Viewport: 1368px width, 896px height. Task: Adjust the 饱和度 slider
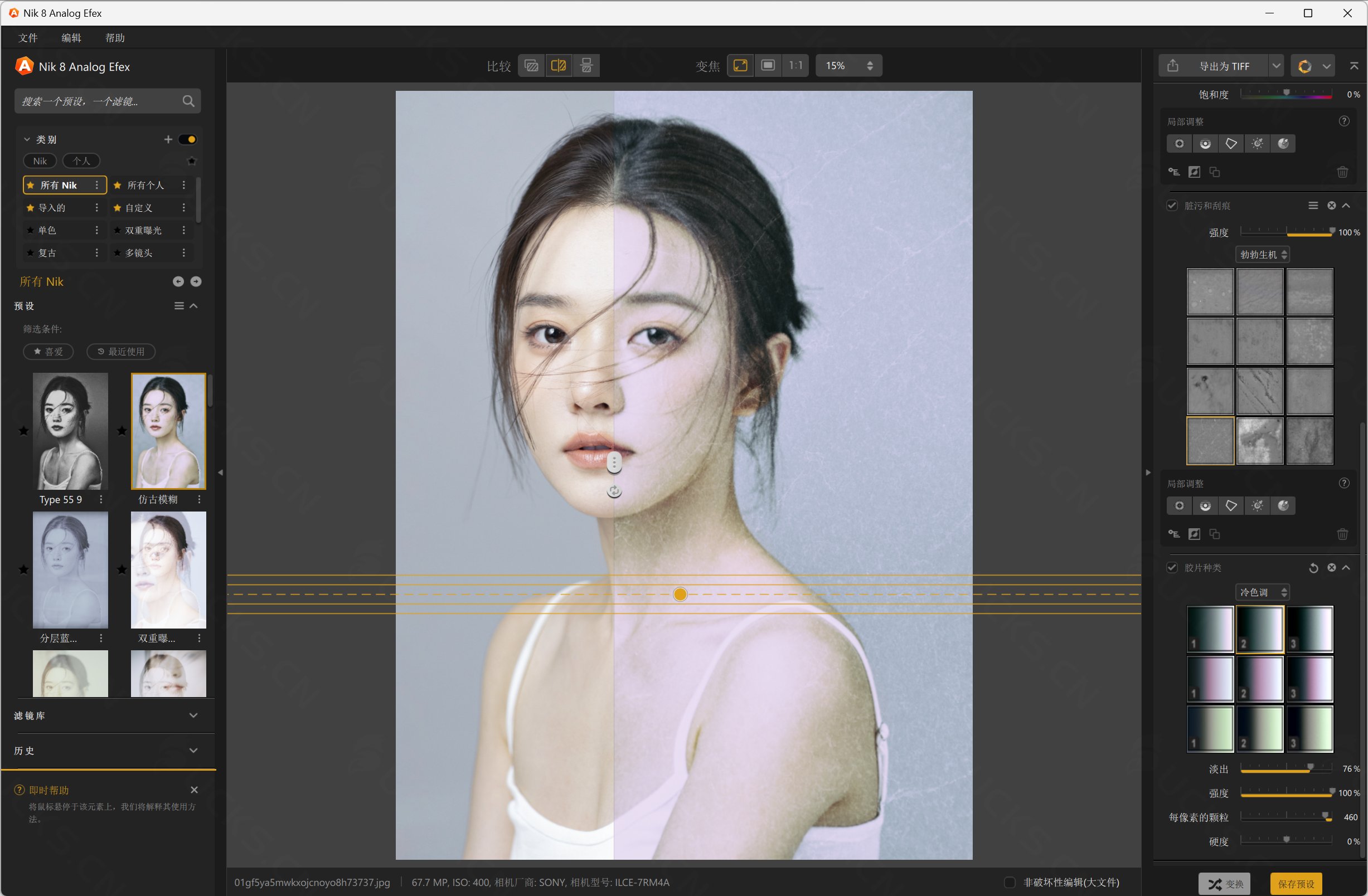[1287, 94]
